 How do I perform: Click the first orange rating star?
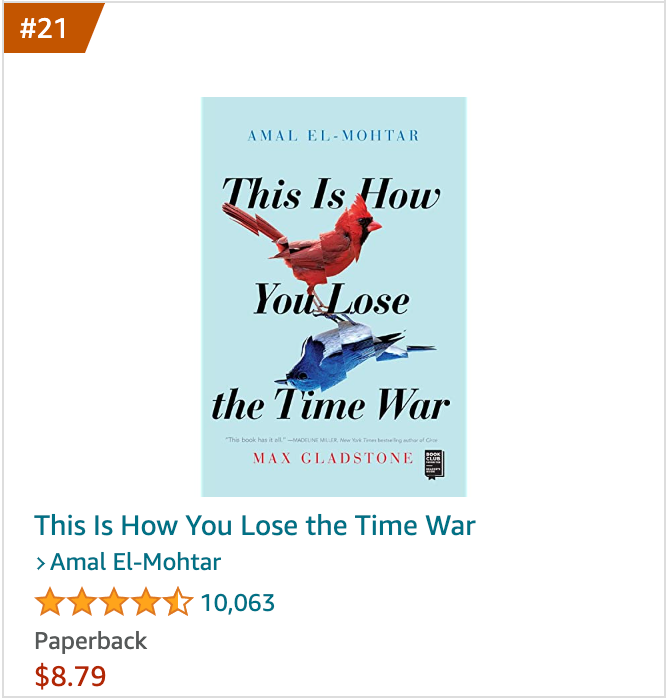tap(50, 601)
